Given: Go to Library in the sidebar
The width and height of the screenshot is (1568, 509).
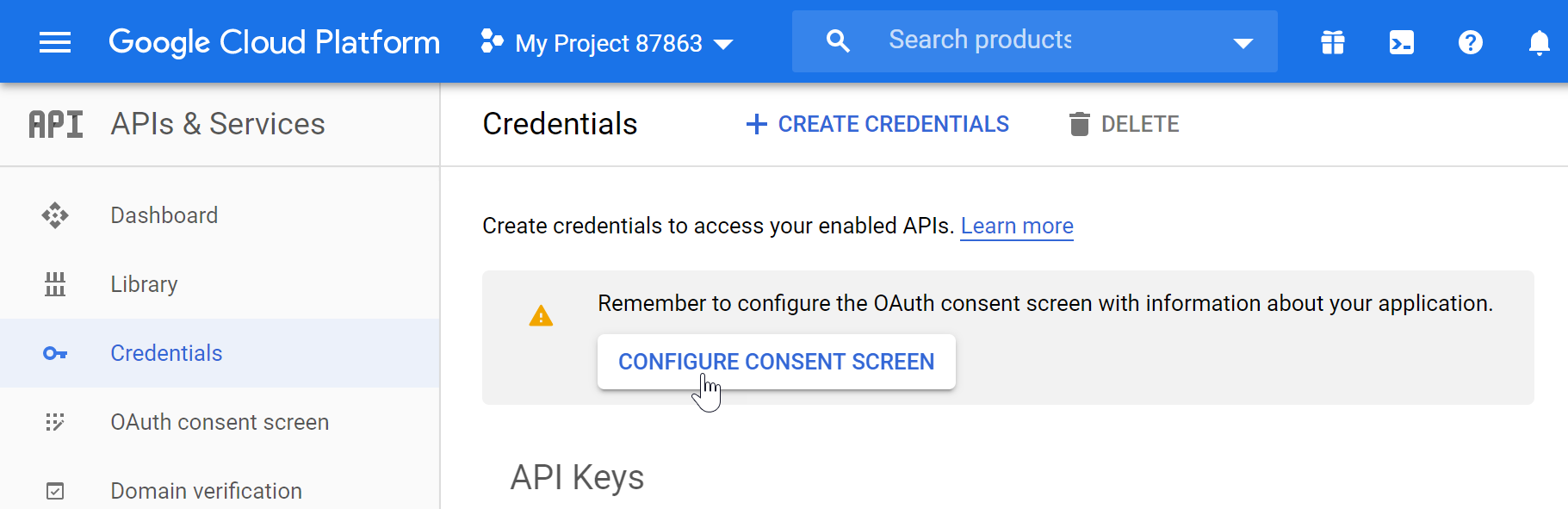Looking at the screenshot, I should pyautogui.click(x=220, y=284).
